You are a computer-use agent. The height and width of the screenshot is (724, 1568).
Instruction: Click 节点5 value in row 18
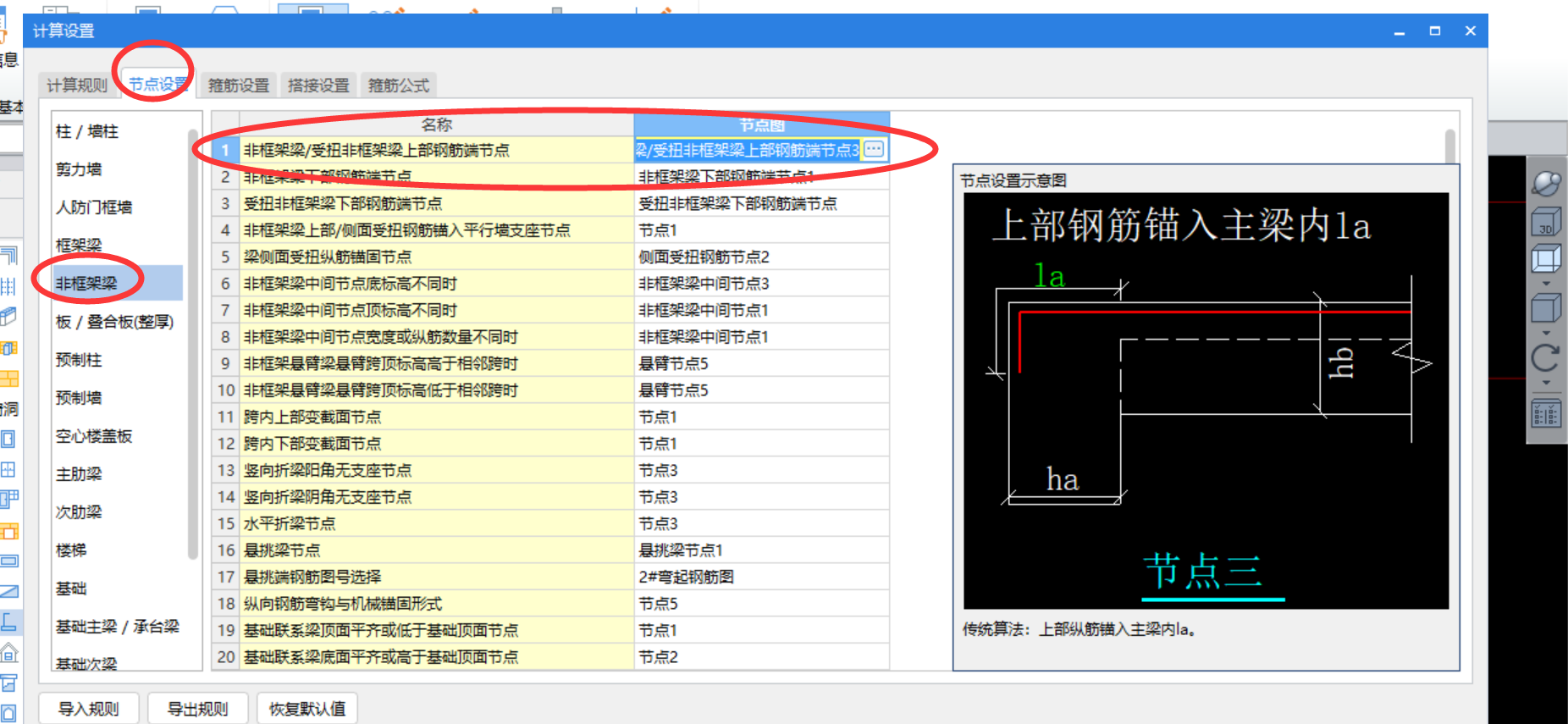[x=762, y=604]
